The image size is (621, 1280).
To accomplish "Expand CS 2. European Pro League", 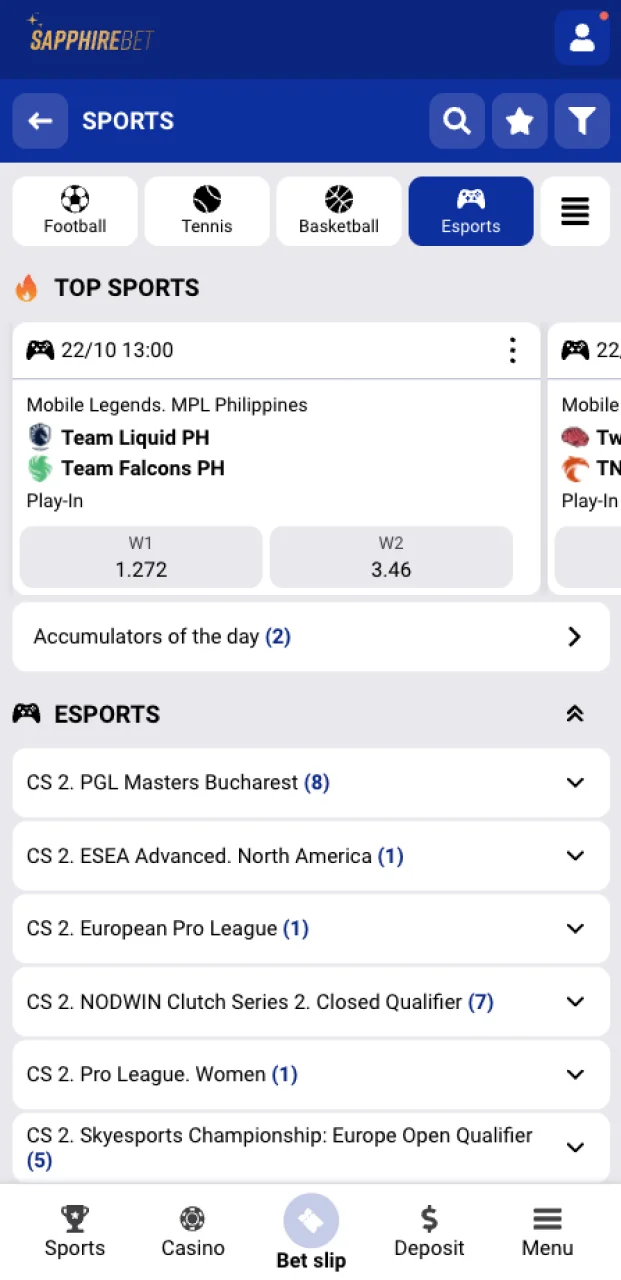I will [x=310, y=928].
